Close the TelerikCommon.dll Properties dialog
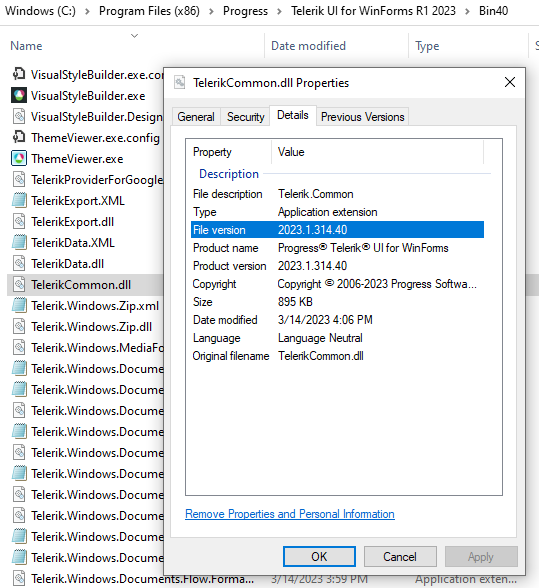The image size is (539, 588). tap(509, 82)
